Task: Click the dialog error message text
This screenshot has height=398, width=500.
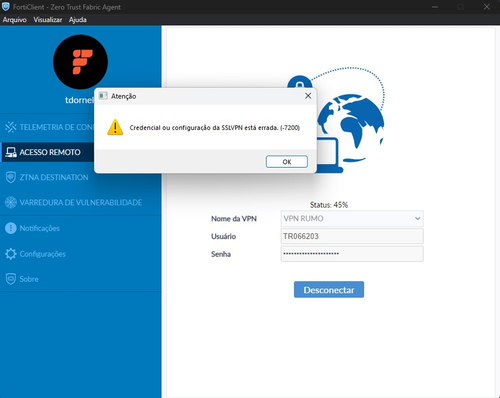Action: pos(215,128)
